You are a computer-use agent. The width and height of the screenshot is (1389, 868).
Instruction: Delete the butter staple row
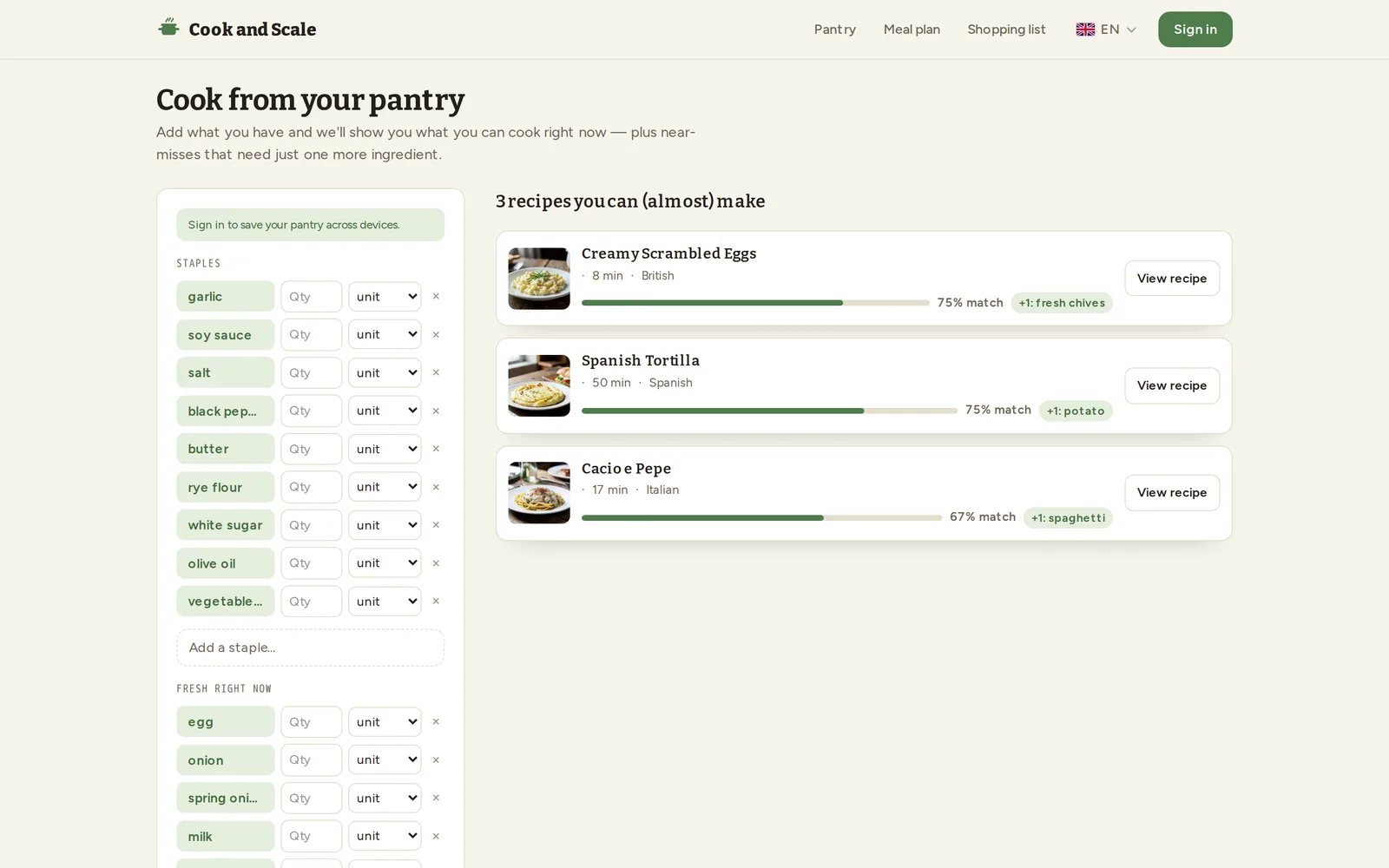436,449
